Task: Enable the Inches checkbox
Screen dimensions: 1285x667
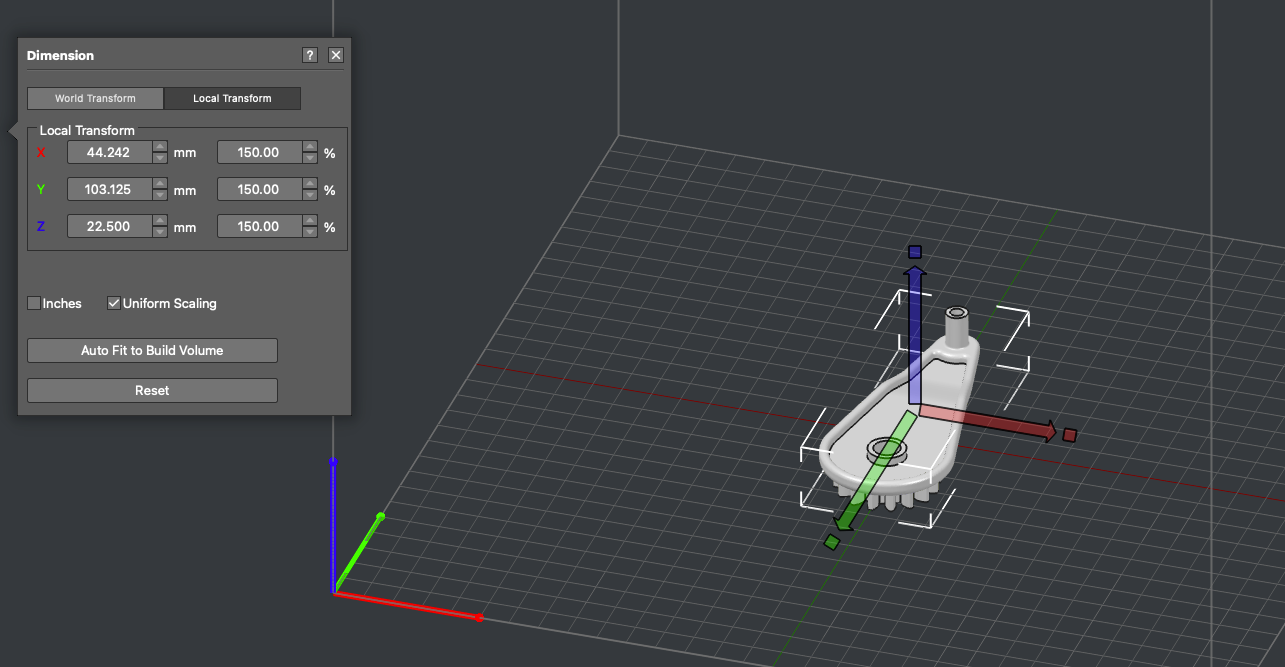Action: [x=34, y=303]
